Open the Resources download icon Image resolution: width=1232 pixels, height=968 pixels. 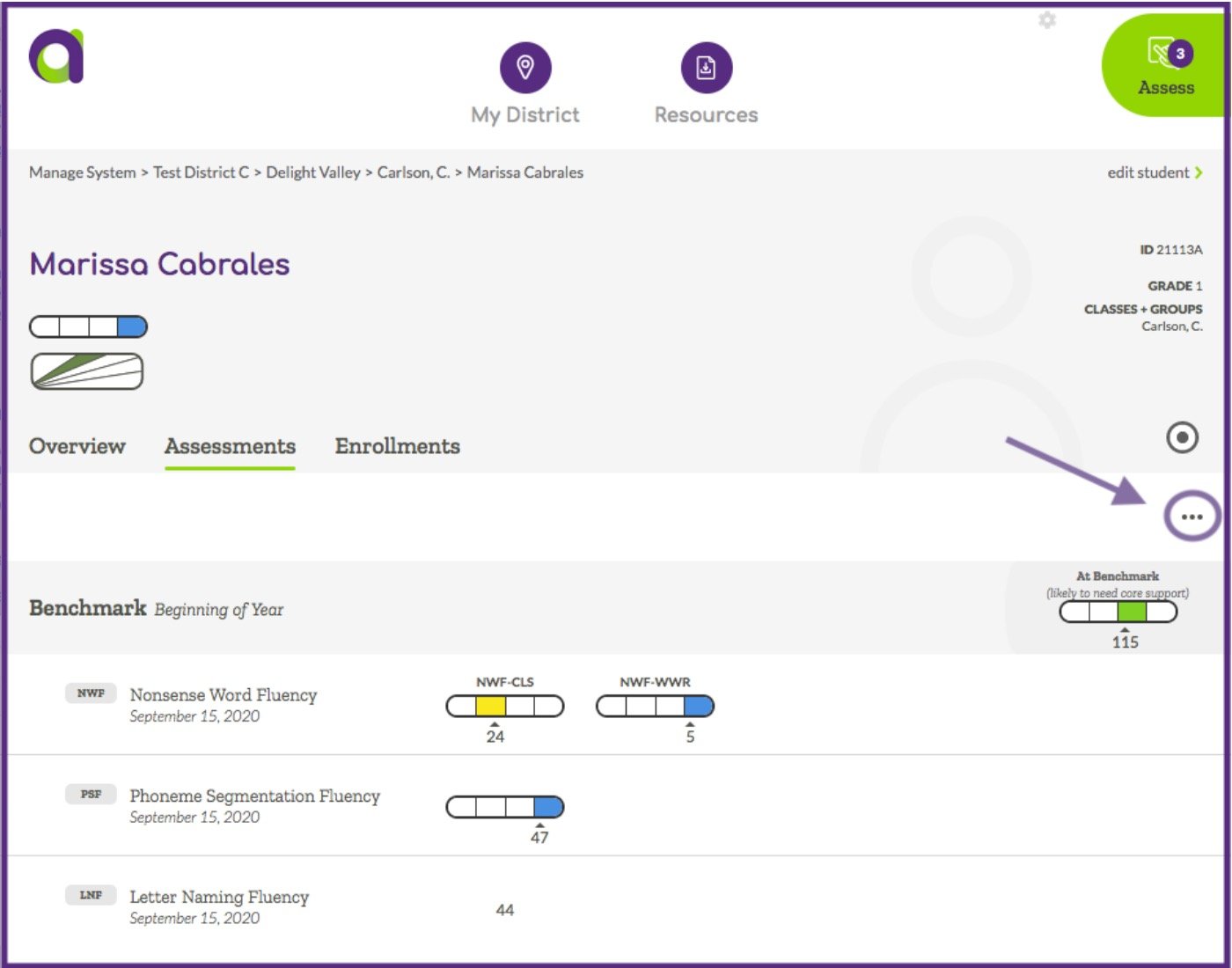[706, 66]
